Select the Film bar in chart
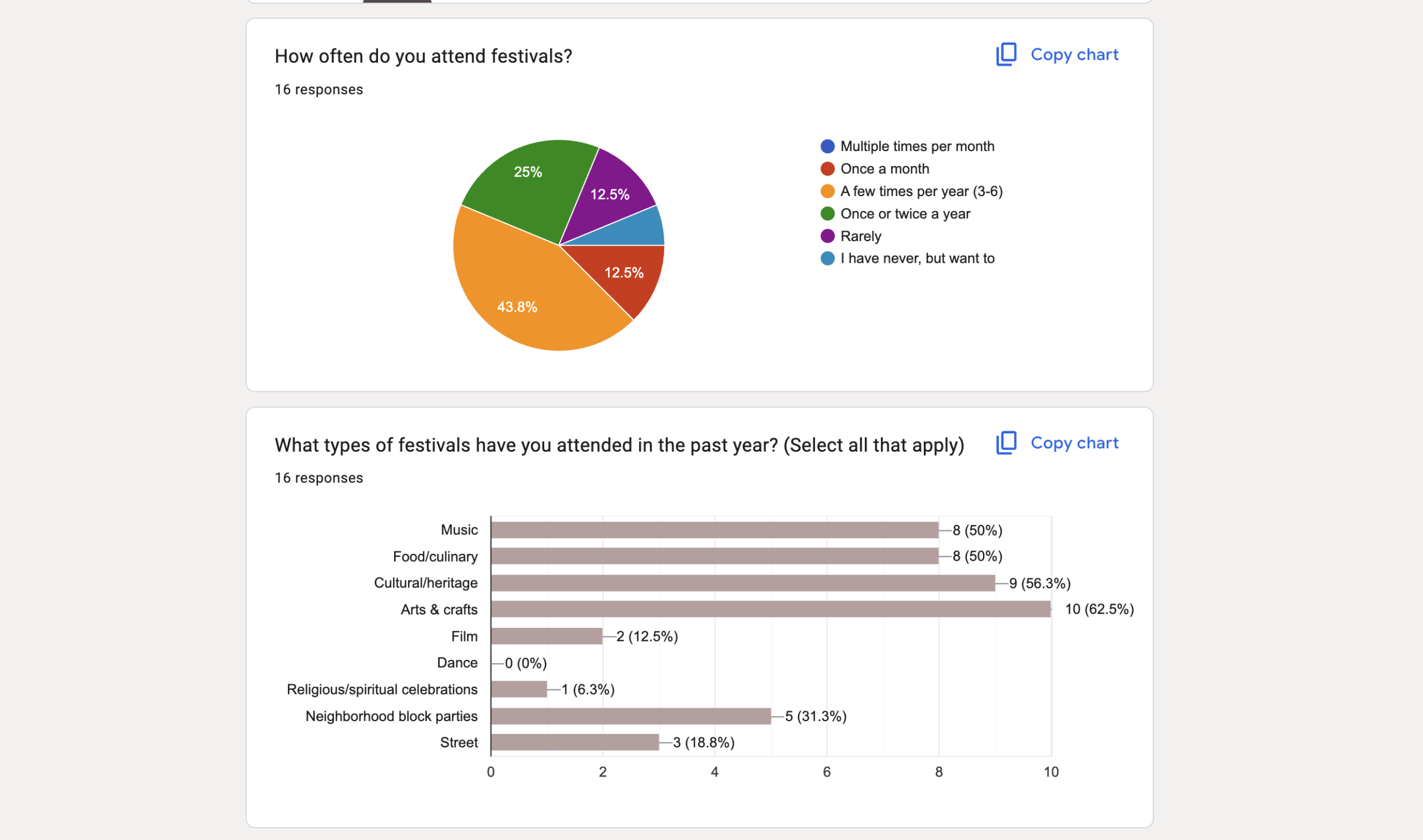The image size is (1423, 840). 546,636
